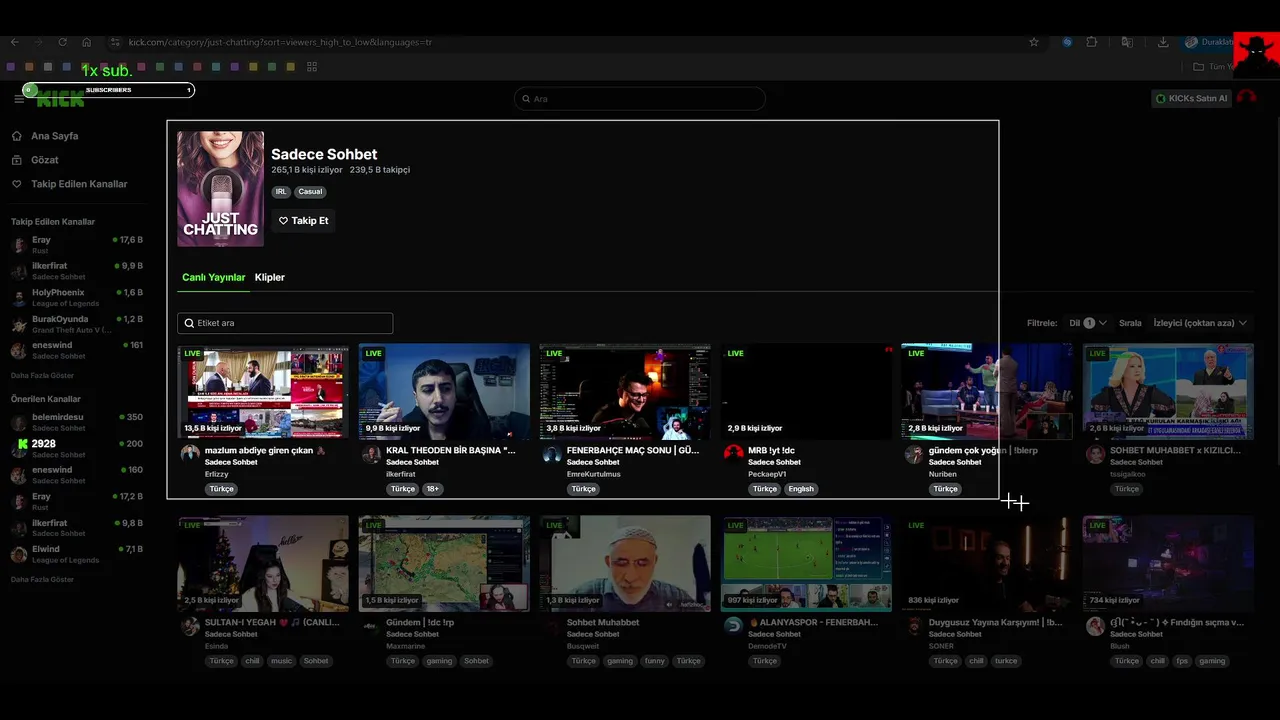This screenshot has width=1280, height=720.
Task: Open BurakOyunda channel in sidebar
Action: point(77,324)
